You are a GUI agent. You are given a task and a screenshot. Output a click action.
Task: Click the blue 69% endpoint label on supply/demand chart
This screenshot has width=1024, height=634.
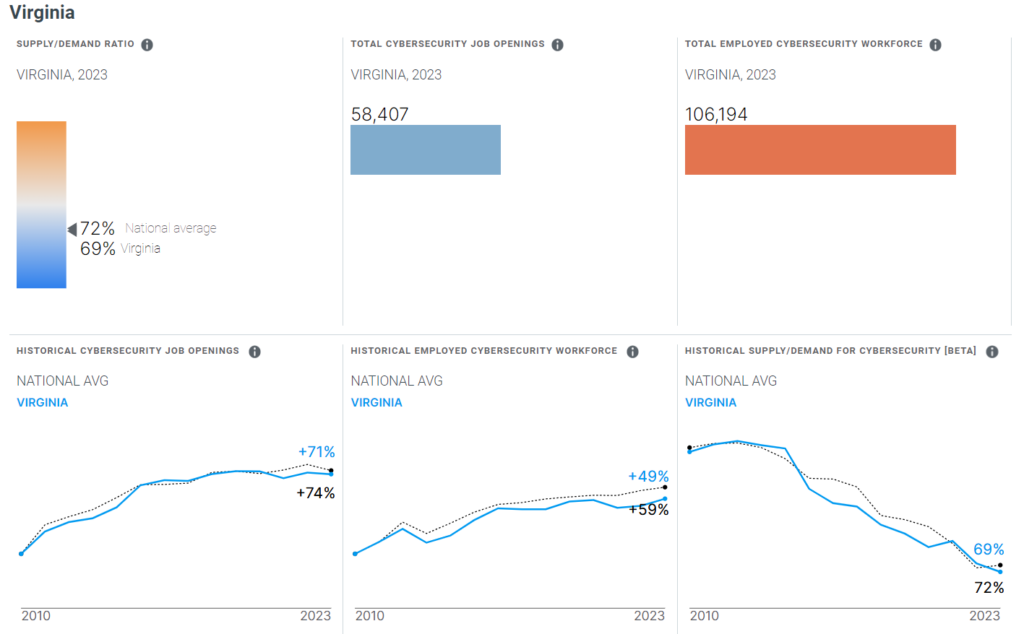[x=988, y=550]
